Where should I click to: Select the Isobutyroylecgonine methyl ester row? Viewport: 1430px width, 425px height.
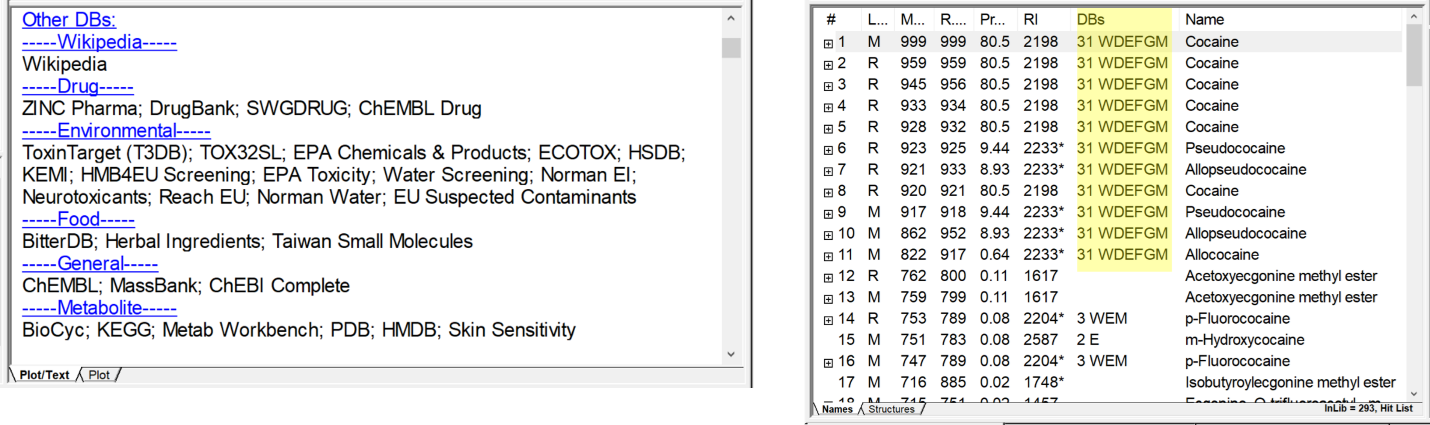coord(1290,382)
